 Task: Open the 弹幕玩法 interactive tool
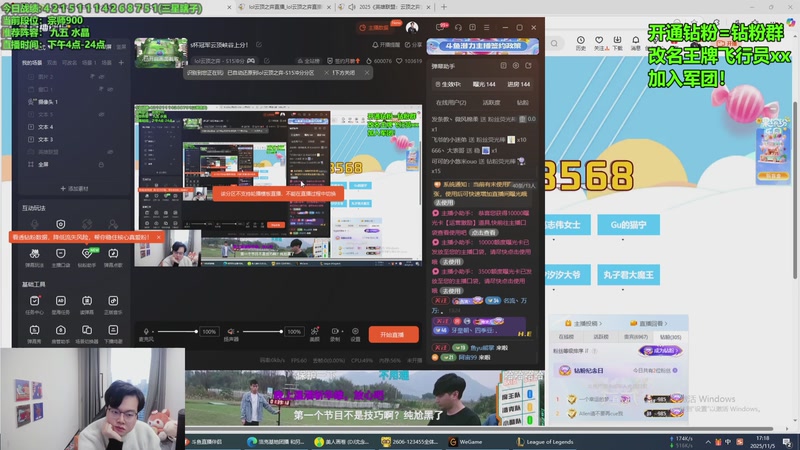(x=34, y=258)
